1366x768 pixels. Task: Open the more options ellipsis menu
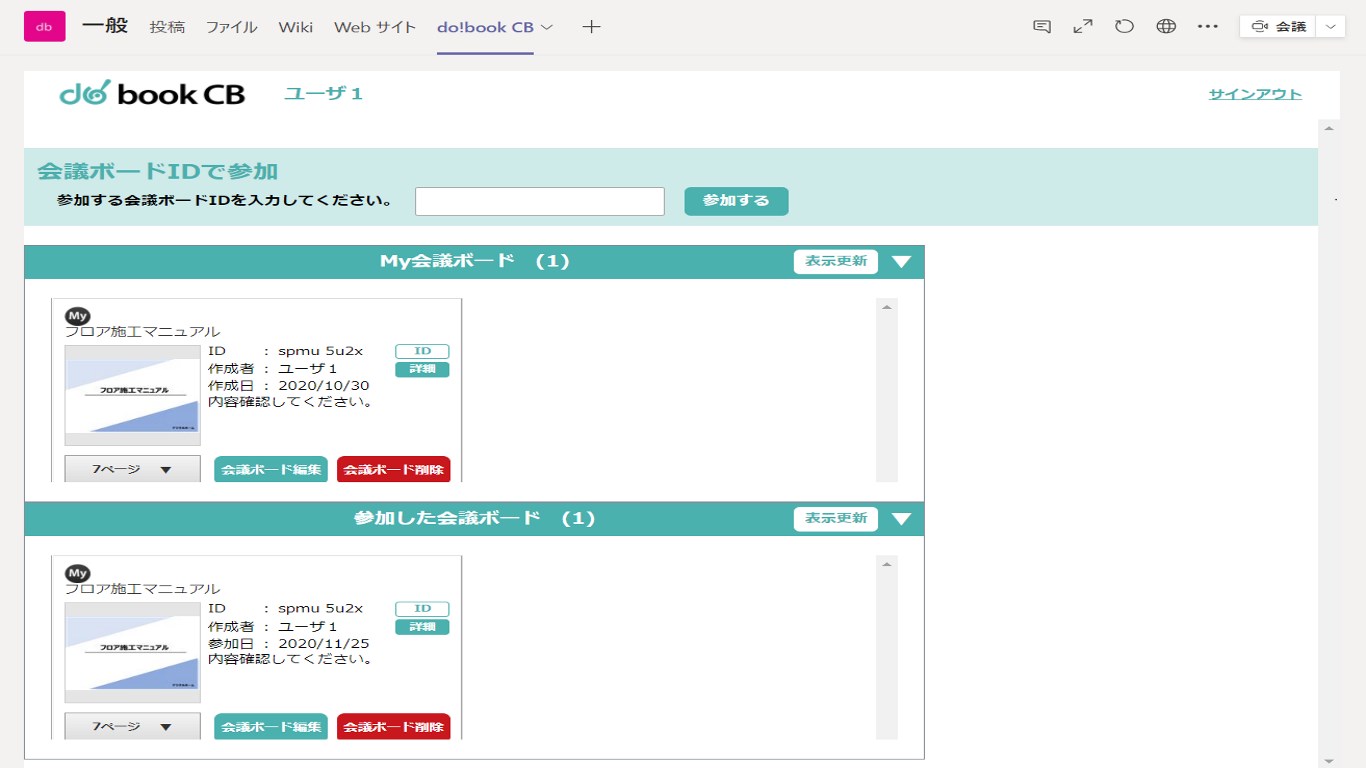(1208, 27)
